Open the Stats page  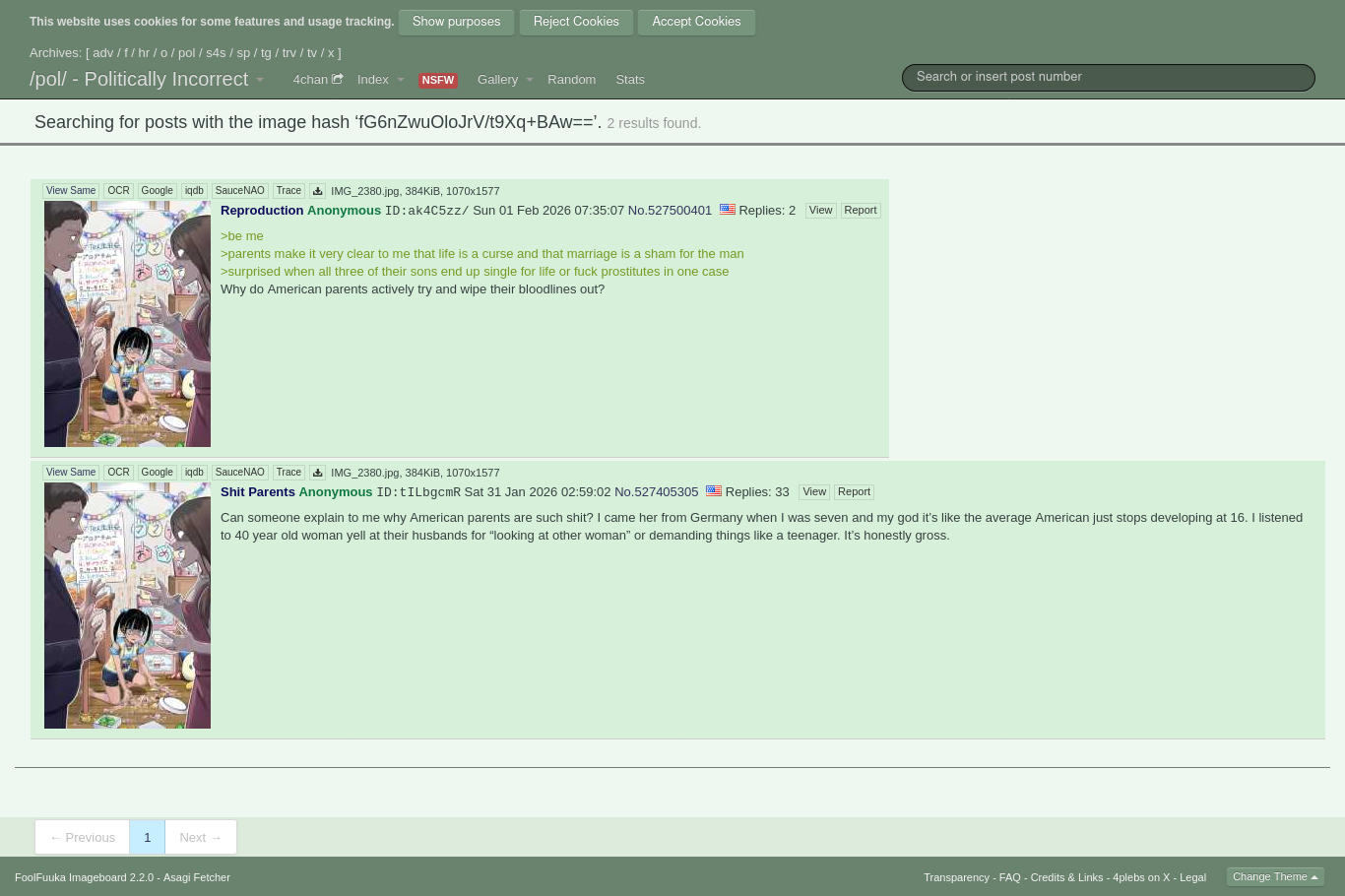[630, 80]
